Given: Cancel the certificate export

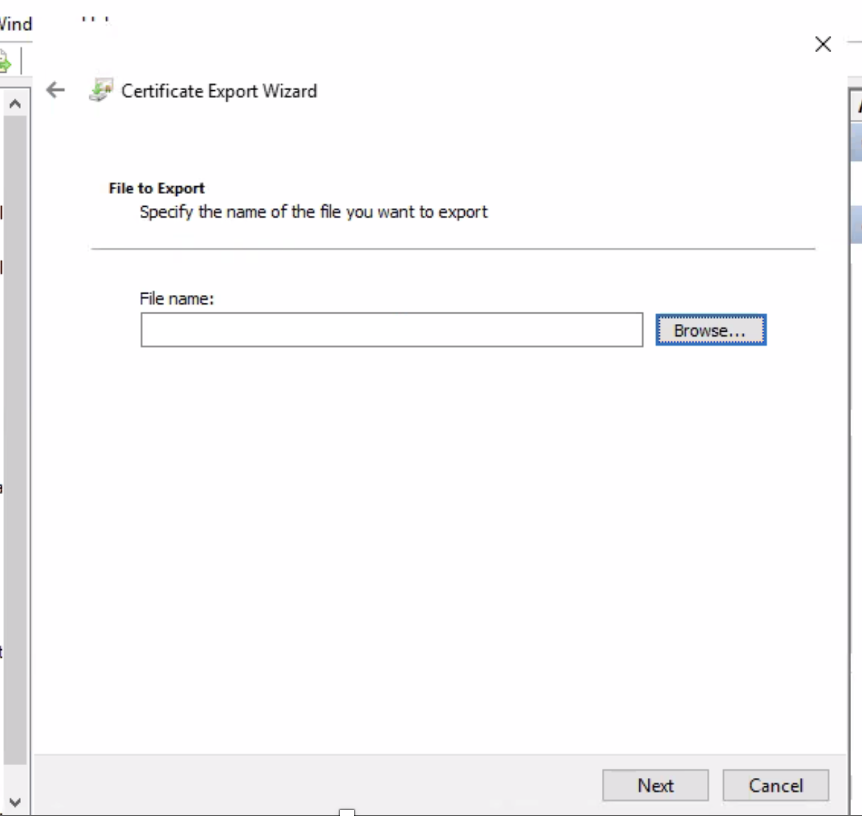Looking at the screenshot, I should [x=775, y=785].
